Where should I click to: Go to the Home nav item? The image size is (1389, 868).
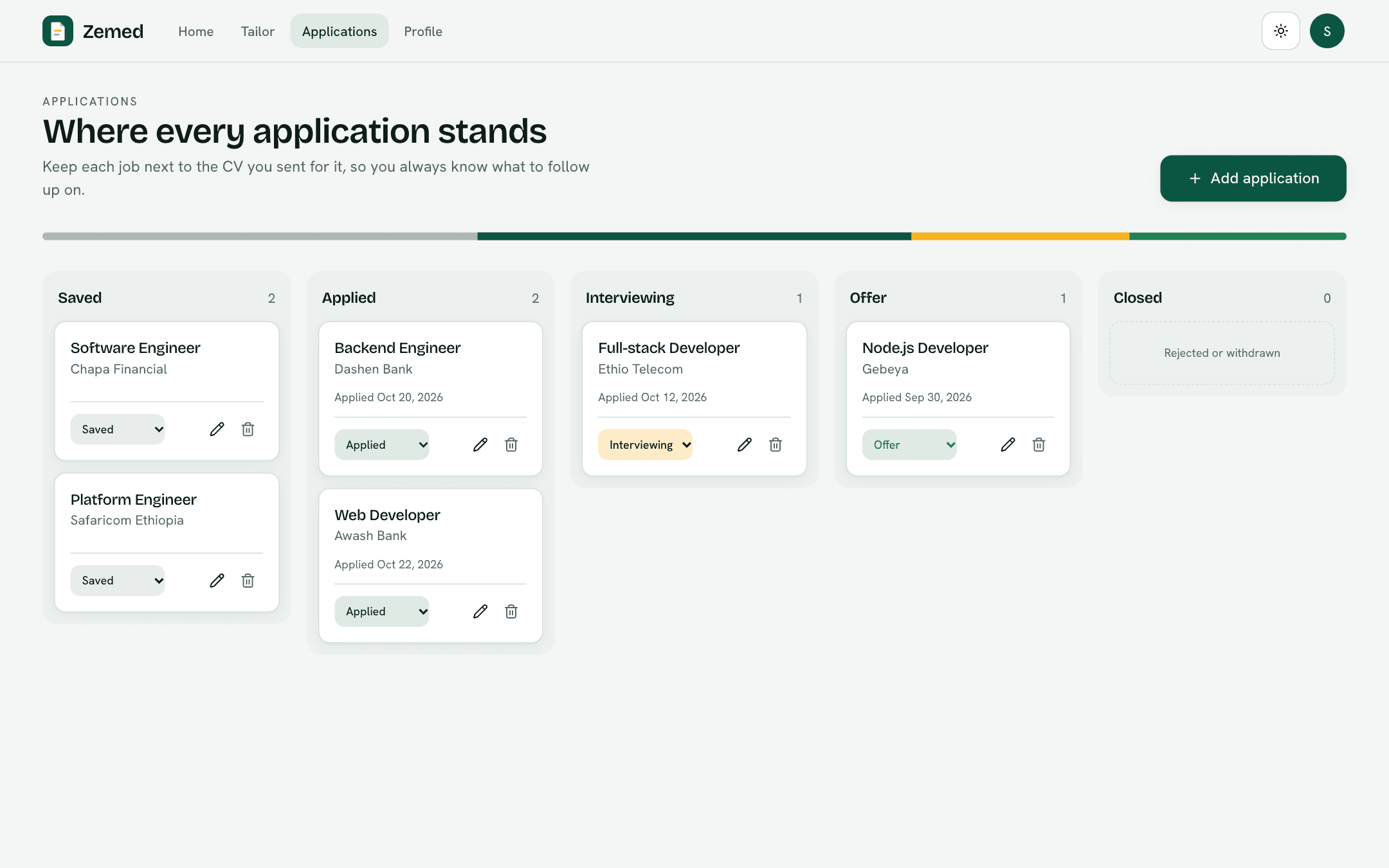(x=196, y=31)
